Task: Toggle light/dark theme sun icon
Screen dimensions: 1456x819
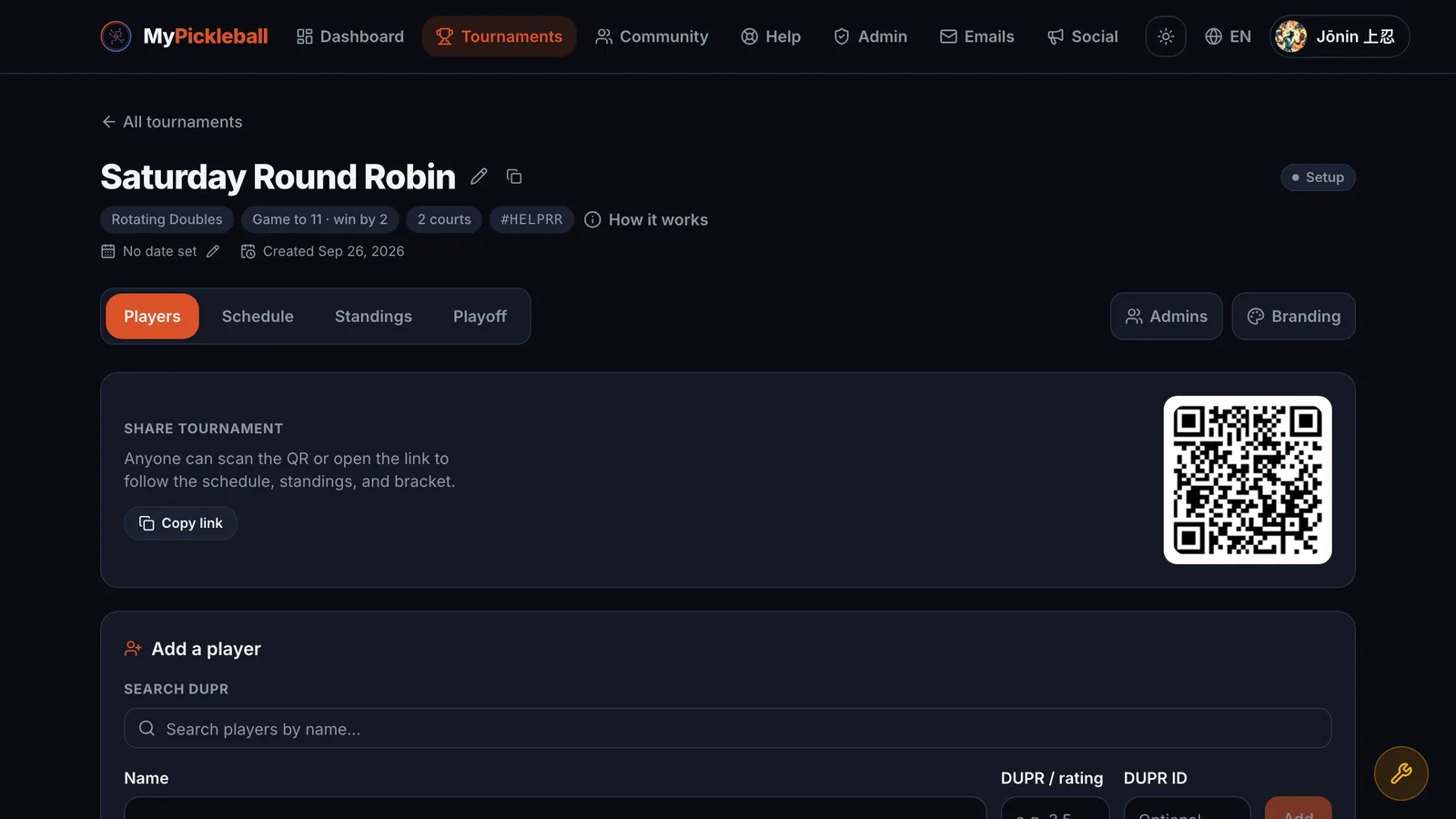Action: click(1166, 36)
